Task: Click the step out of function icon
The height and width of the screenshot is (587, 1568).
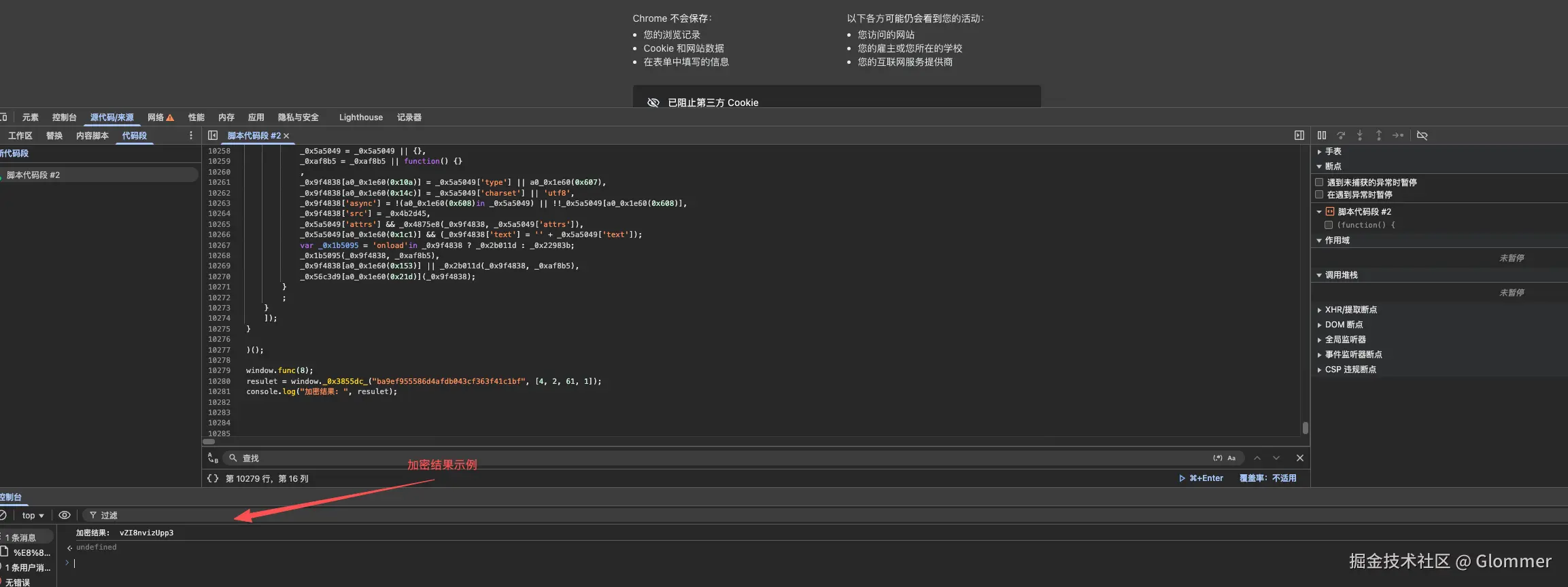Action: (x=1379, y=135)
